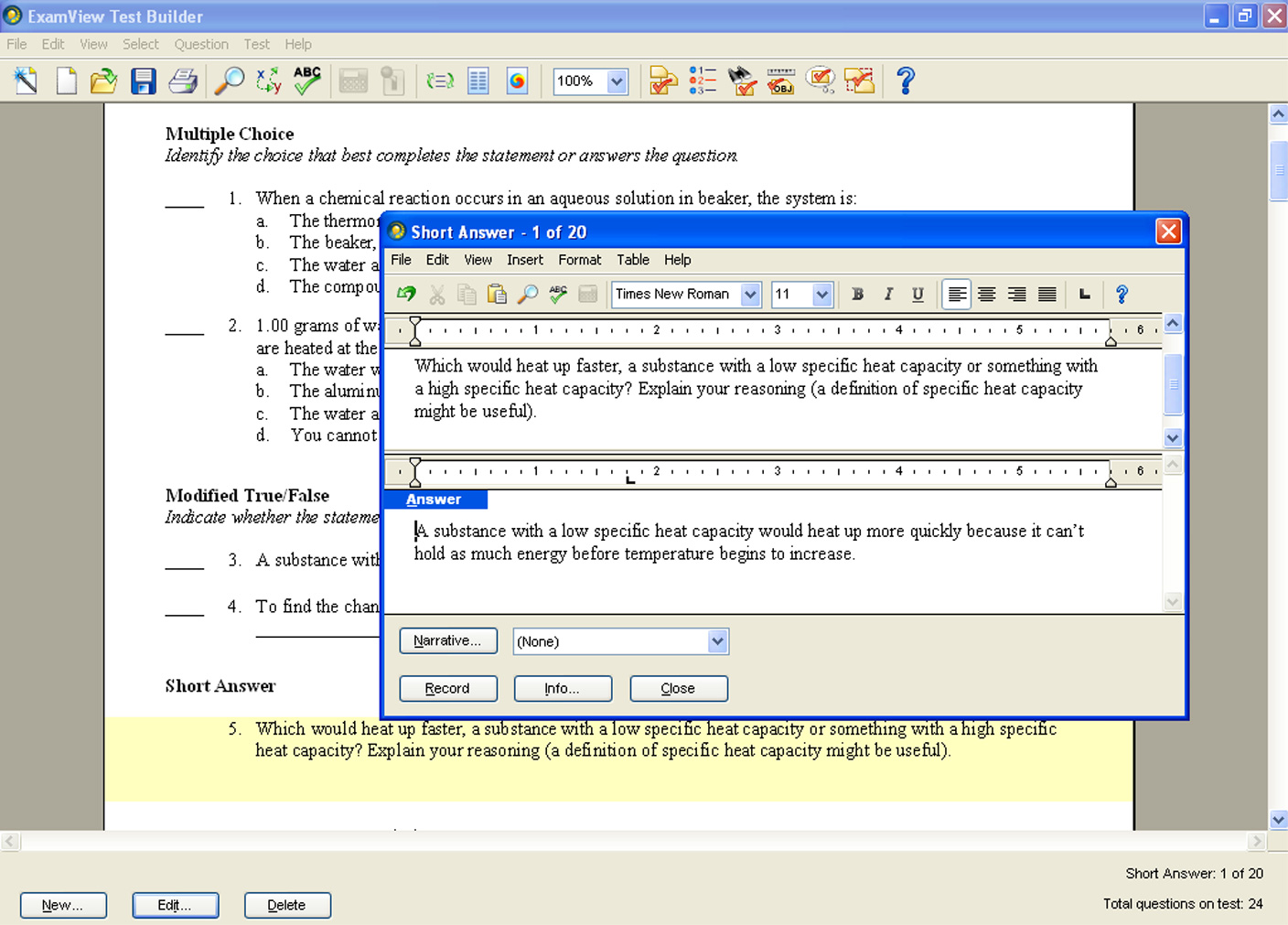
Task: Copy text in Short Answer editor toolbar
Action: pyautogui.click(x=467, y=294)
